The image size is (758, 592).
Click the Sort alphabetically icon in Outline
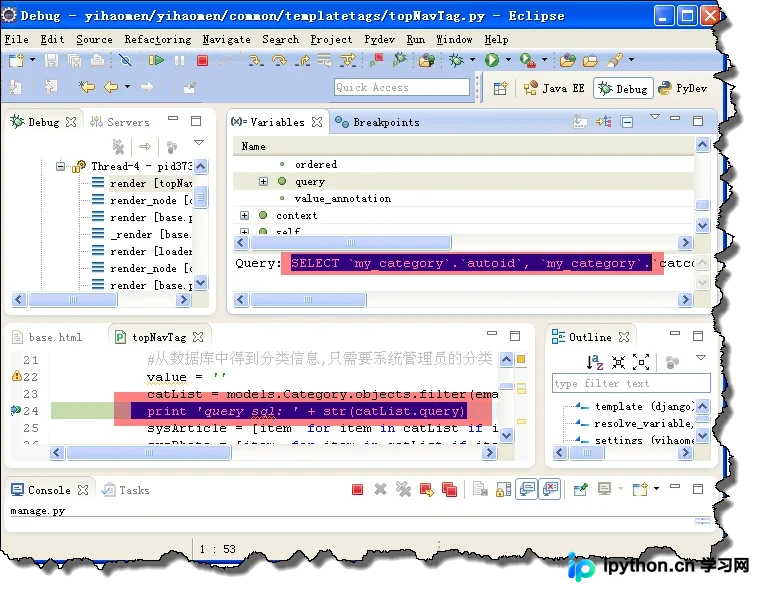(x=595, y=361)
